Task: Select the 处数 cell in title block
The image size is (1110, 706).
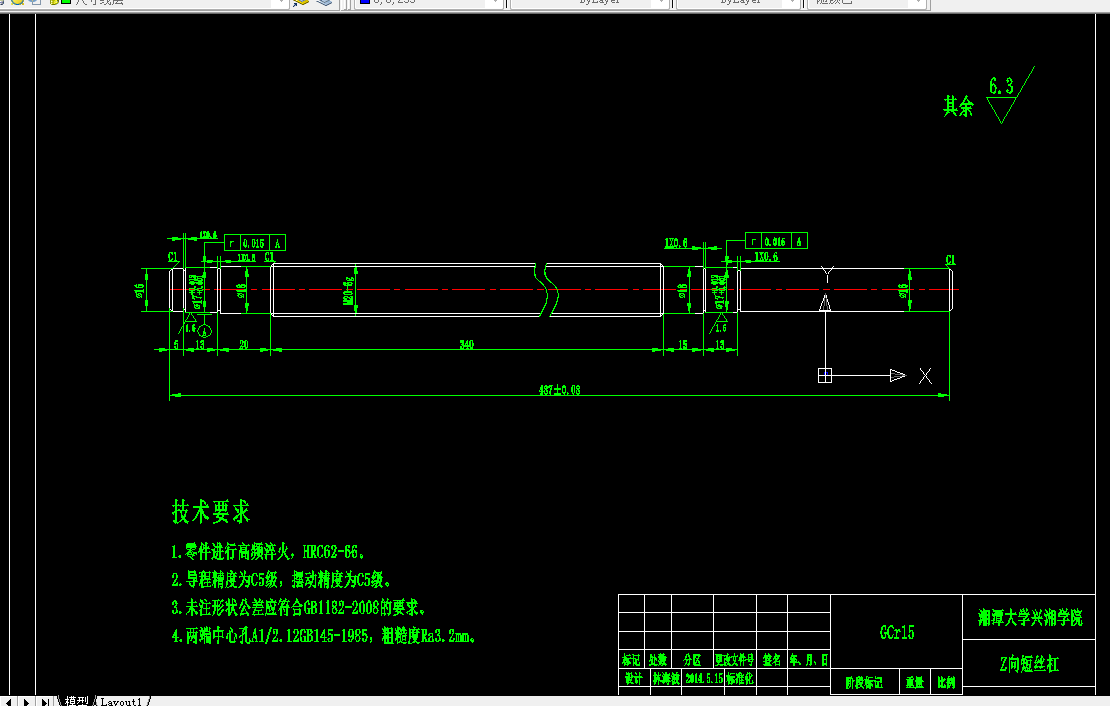Action: tap(658, 660)
